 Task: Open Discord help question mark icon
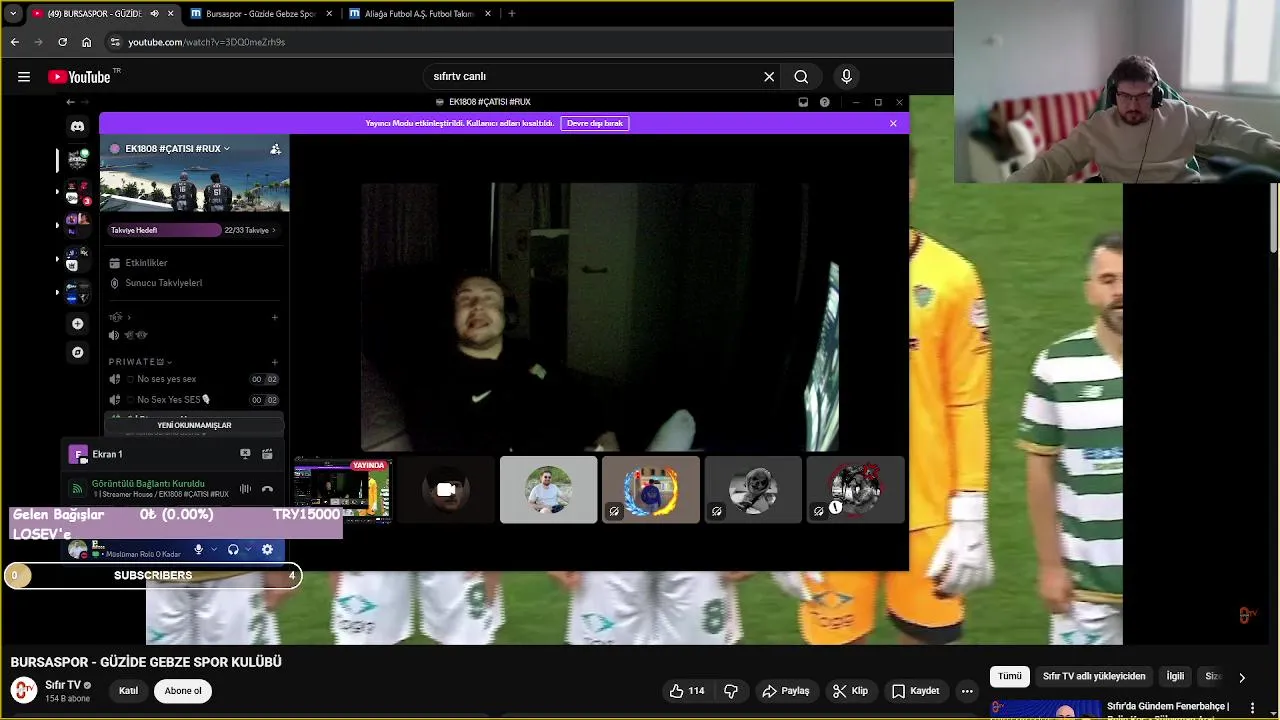pos(824,102)
